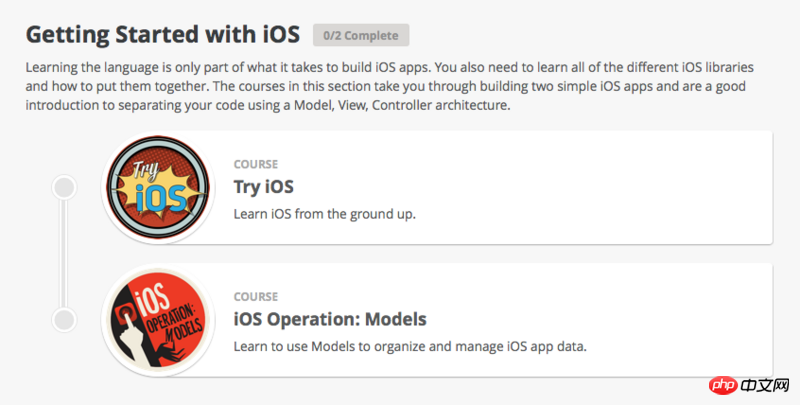Open the Try iOS course title
This screenshot has height=405, width=800.
click(x=264, y=187)
